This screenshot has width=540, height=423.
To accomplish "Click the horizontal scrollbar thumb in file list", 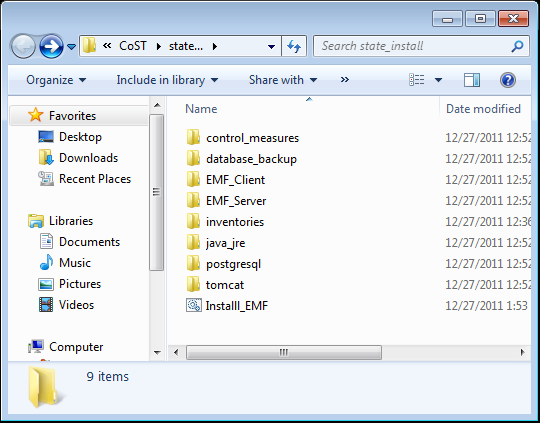I will tap(284, 352).
